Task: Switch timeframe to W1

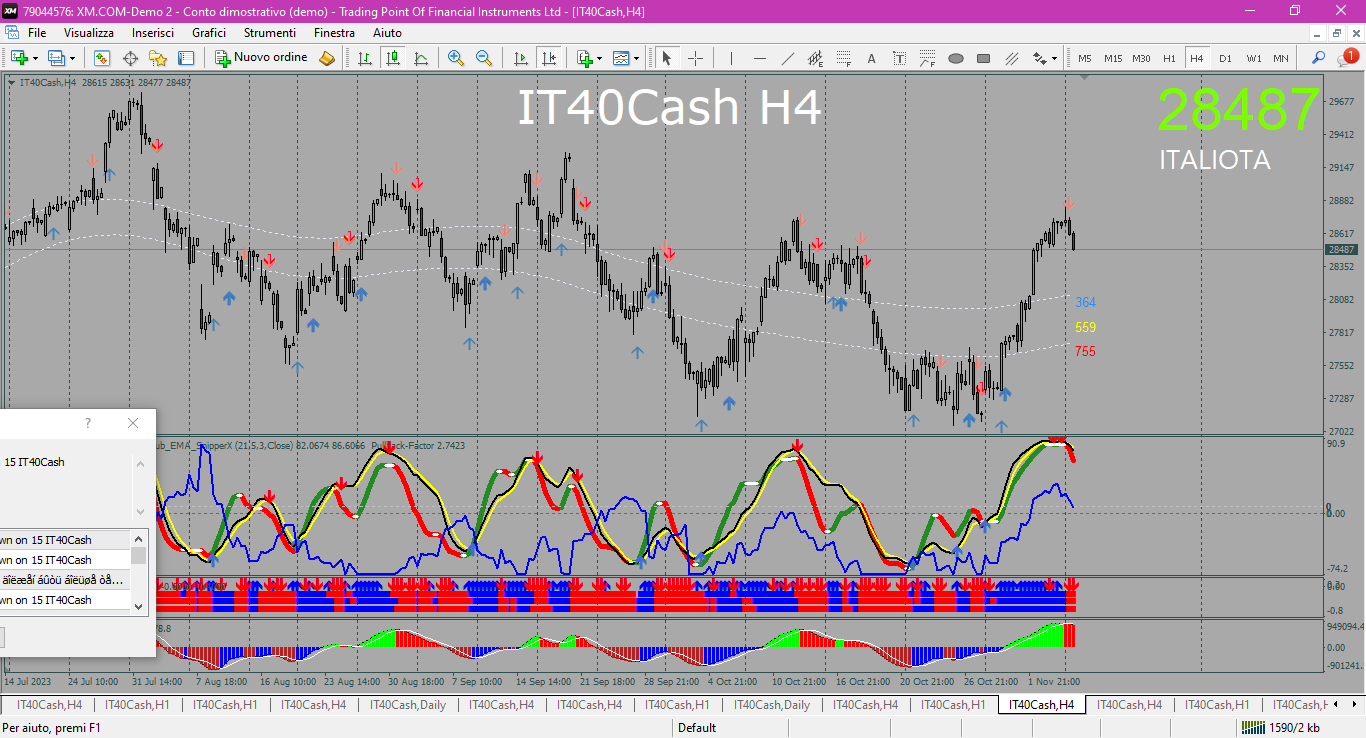Action: 1253,58
